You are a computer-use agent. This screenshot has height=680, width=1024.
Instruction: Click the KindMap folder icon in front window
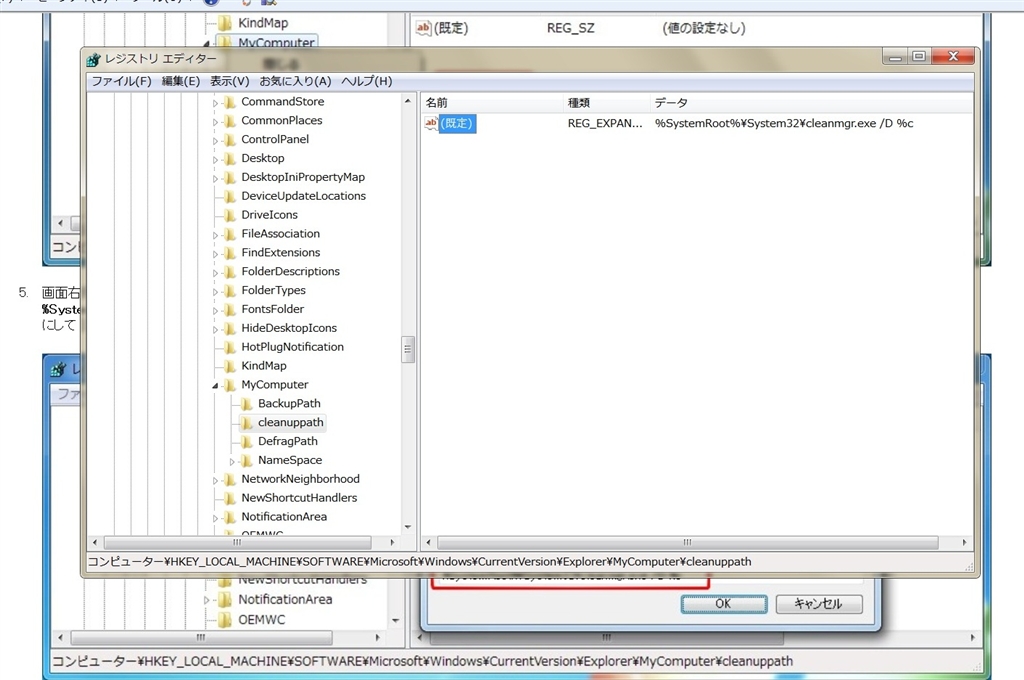point(229,366)
